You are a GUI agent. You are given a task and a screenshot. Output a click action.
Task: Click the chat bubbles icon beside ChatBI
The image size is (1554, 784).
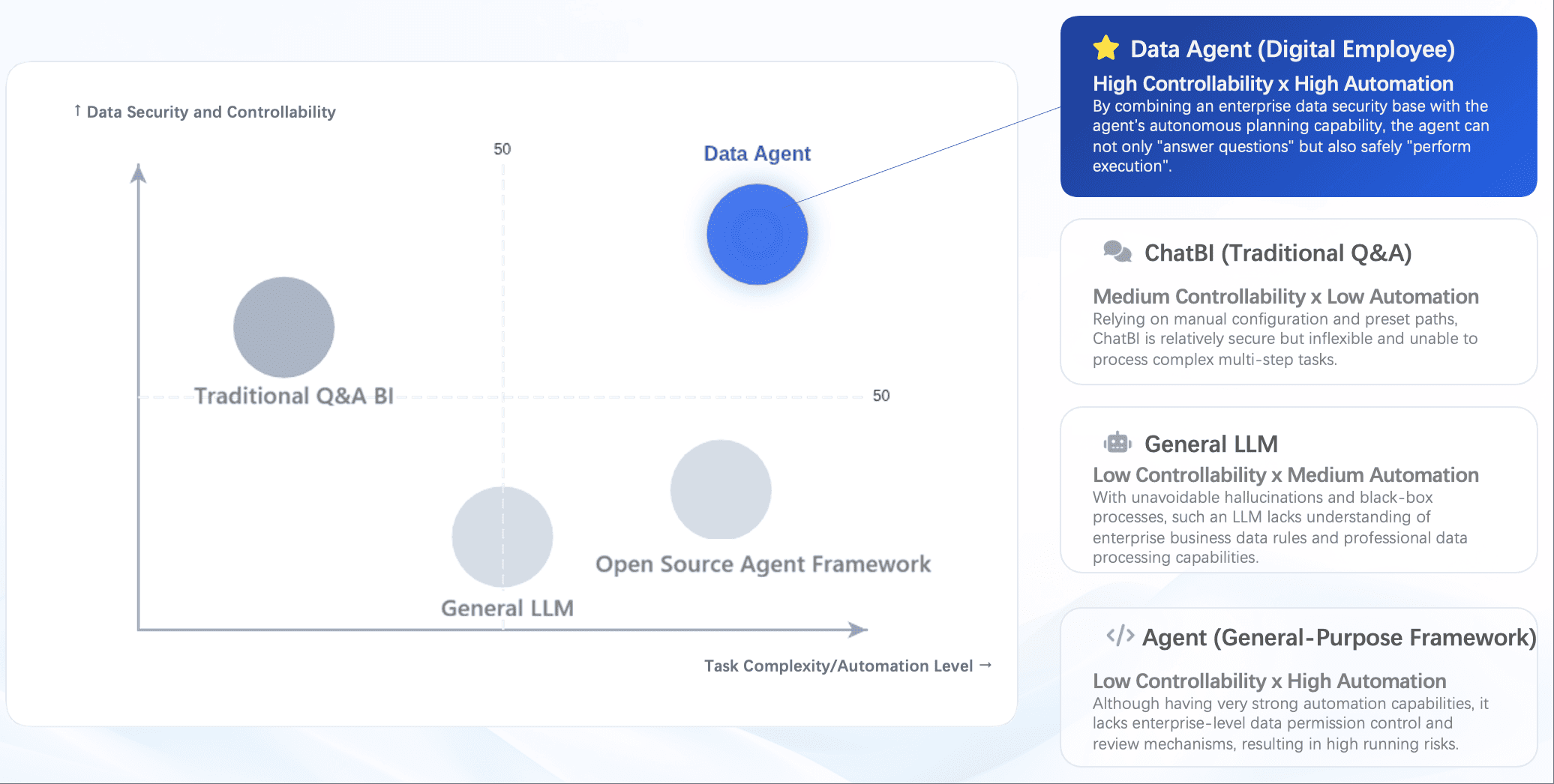[x=1117, y=252]
